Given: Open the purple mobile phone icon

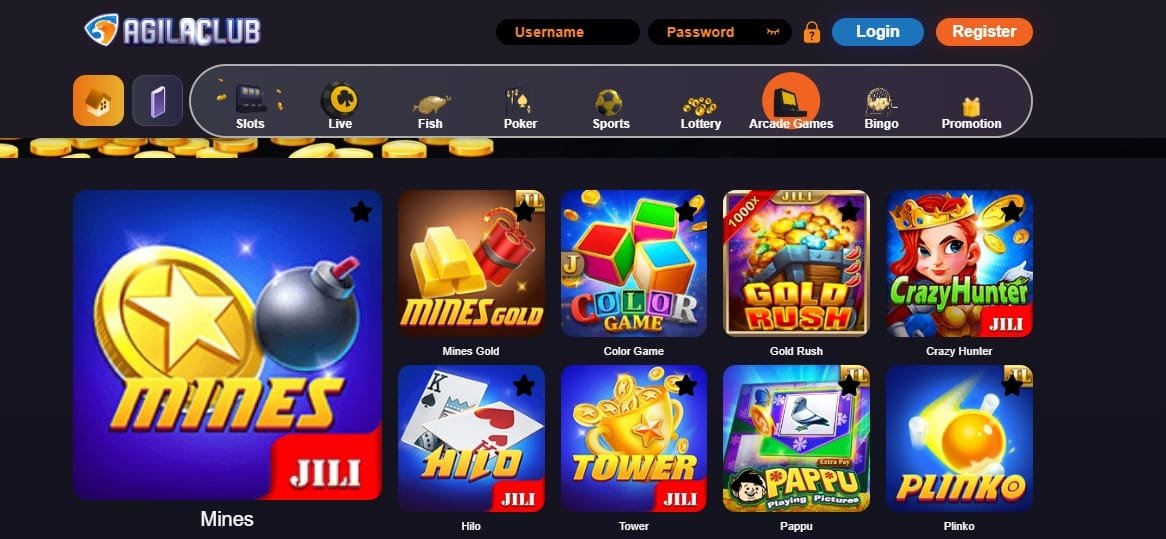Looking at the screenshot, I should click(157, 100).
